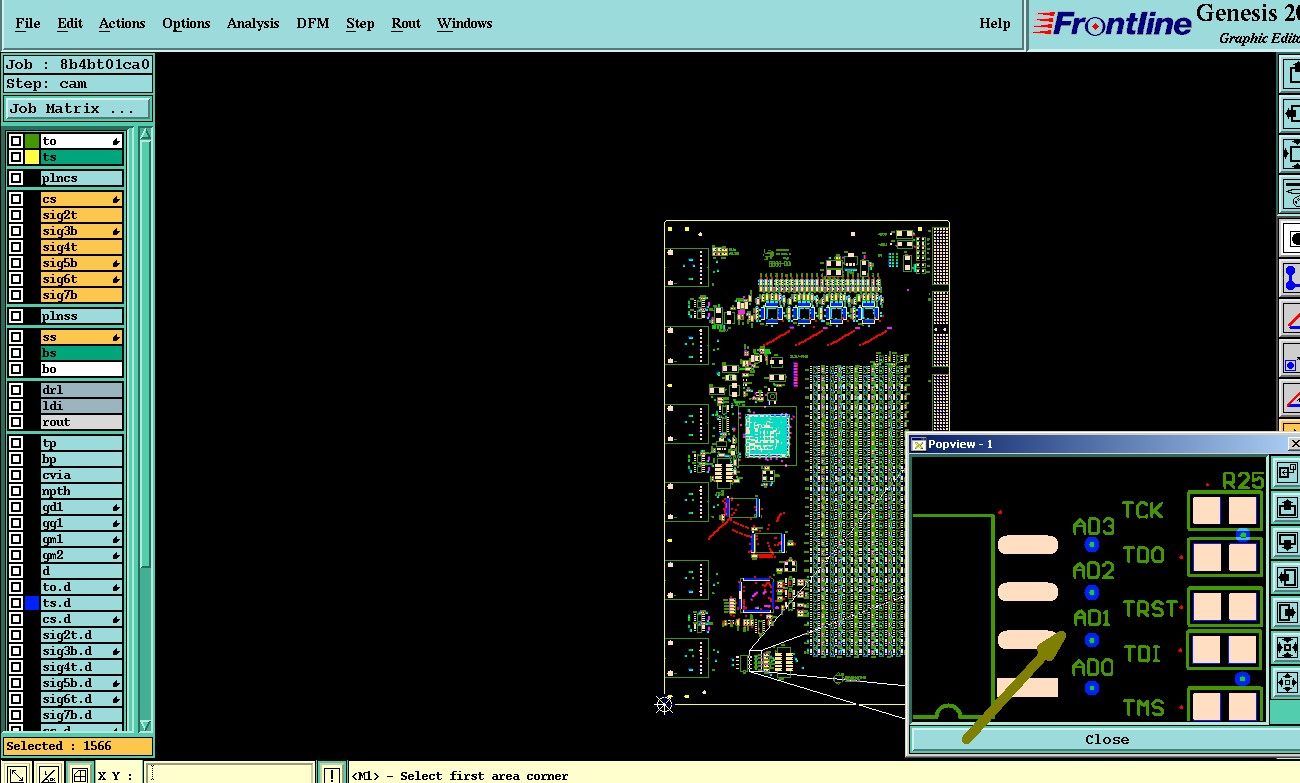Click the Popview pan down icon
1300x783 pixels.
[x=1285, y=542]
